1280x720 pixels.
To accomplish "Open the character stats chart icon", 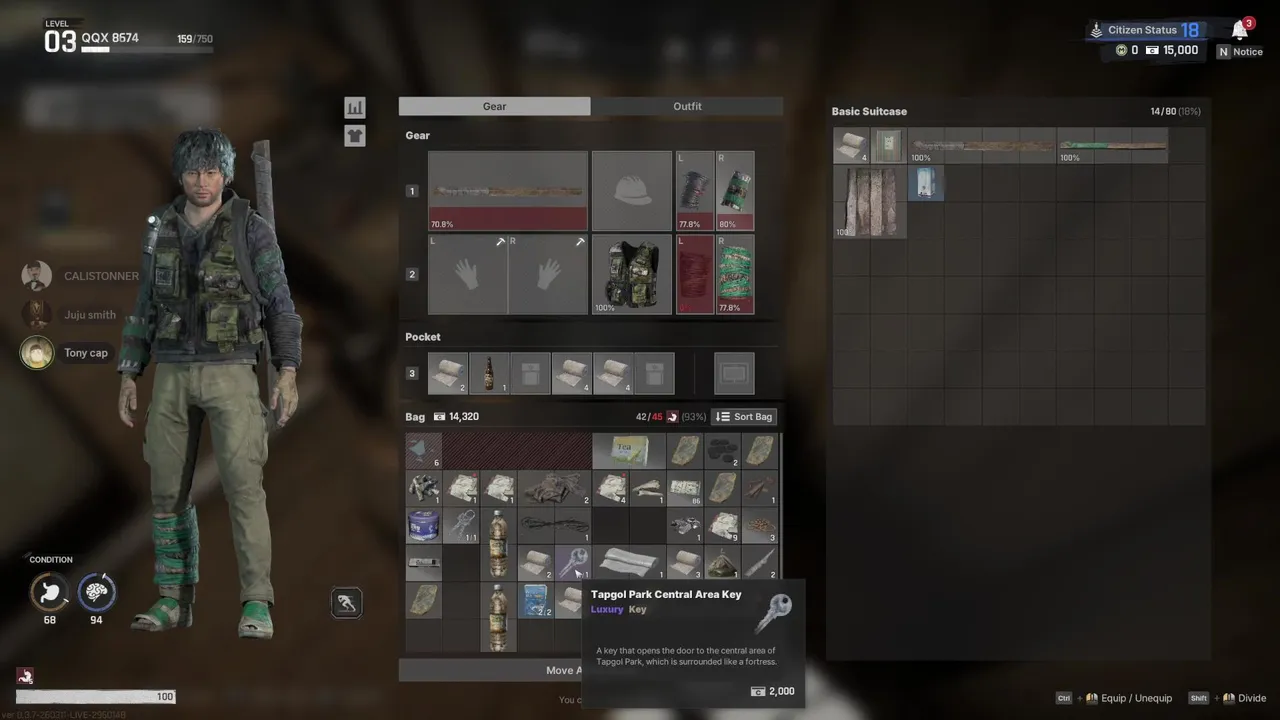I will point(355,107).
